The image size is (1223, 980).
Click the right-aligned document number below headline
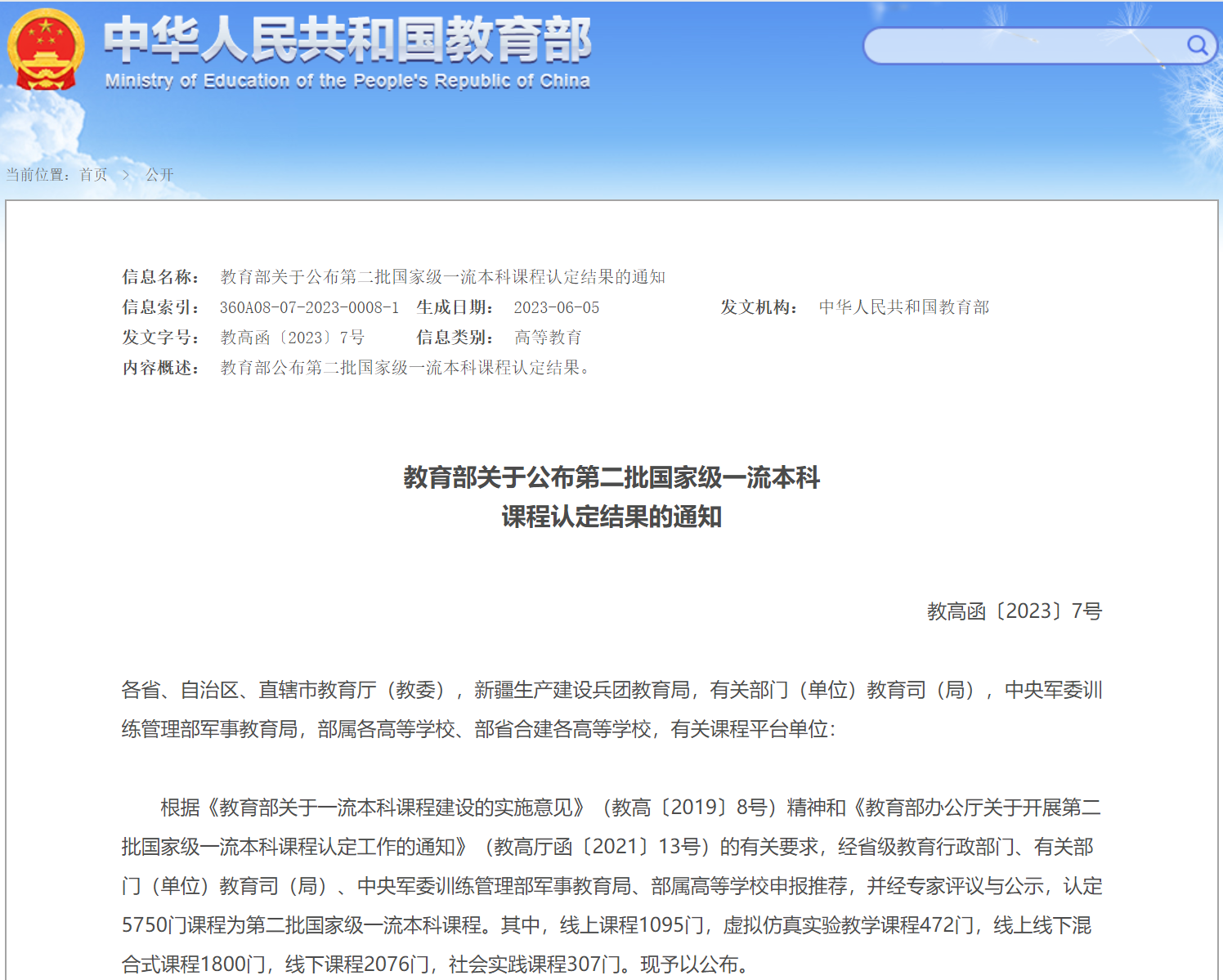[x=1014, y=611]
